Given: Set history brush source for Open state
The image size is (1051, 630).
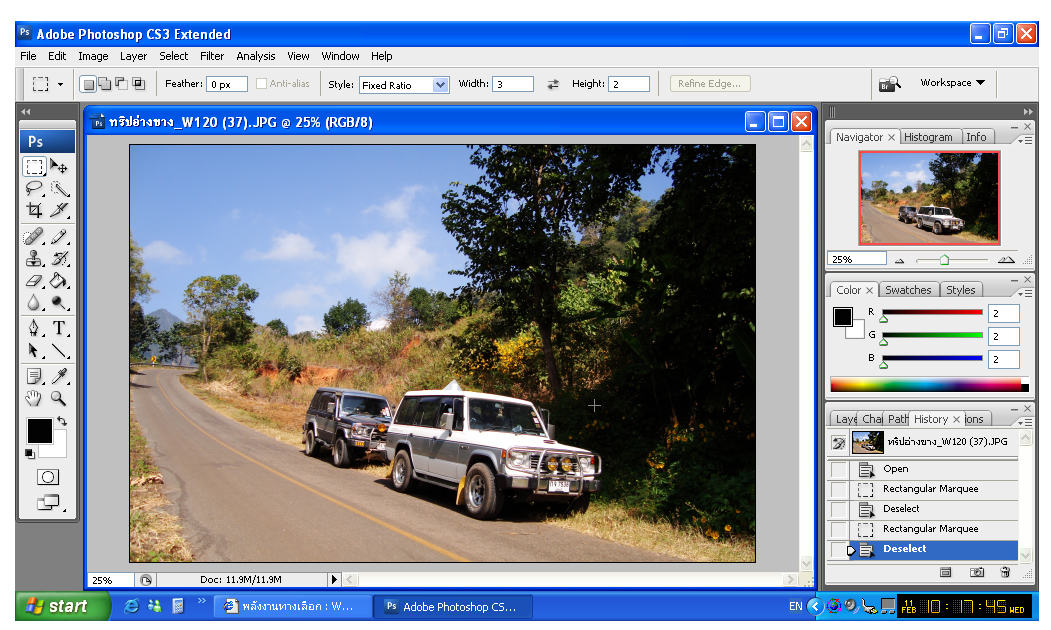Looking at the screenshot, I should click(839, 469).
